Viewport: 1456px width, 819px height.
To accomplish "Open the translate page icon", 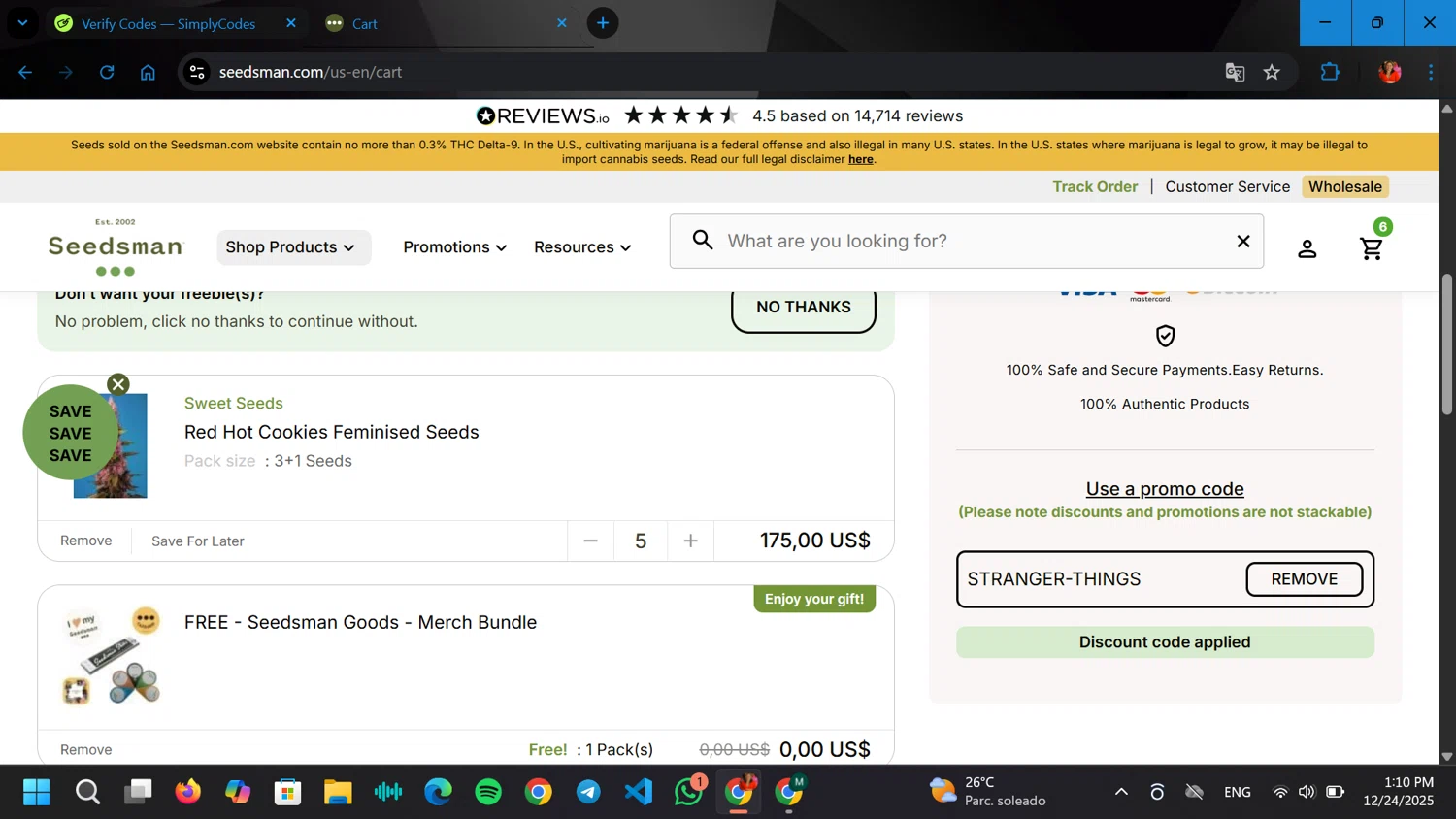I will [1235, 72].
